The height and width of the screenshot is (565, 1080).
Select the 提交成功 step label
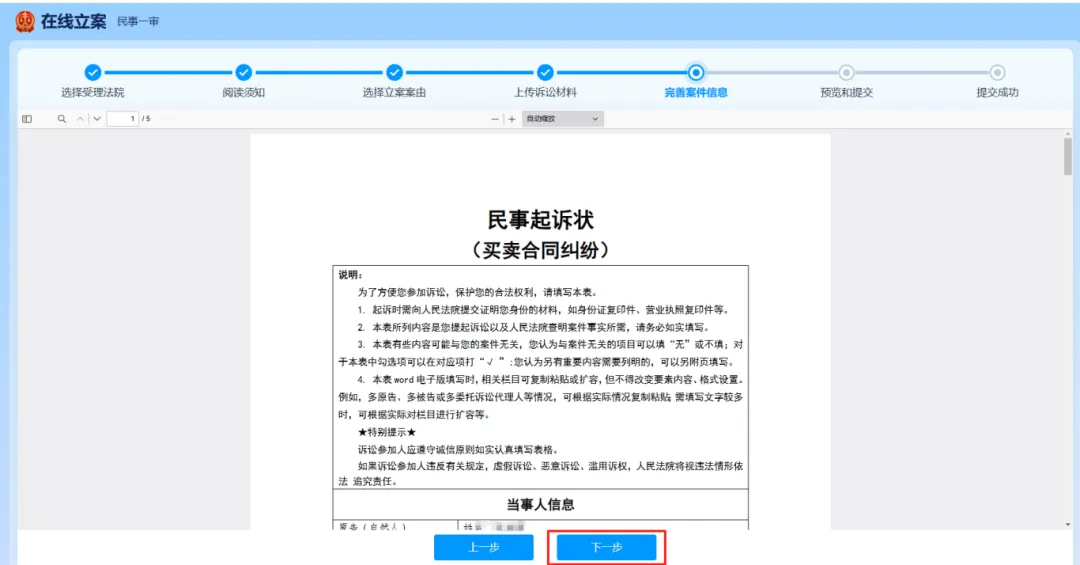997,92
